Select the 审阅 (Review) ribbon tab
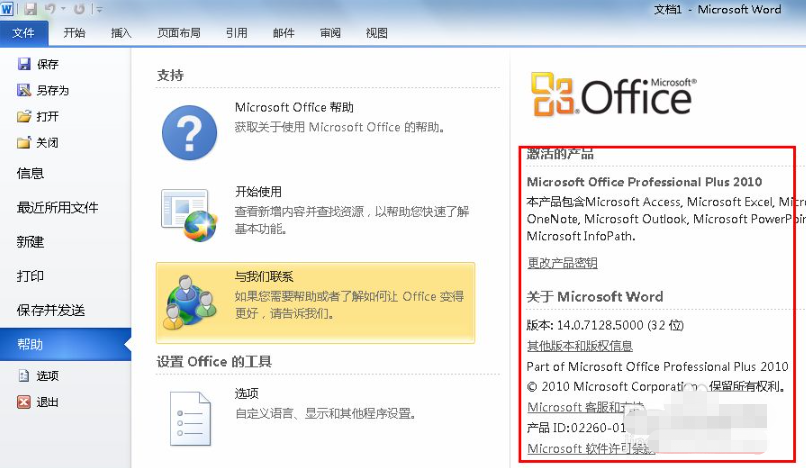Viewport: 806px width, 468px height. tap(330, 32)
